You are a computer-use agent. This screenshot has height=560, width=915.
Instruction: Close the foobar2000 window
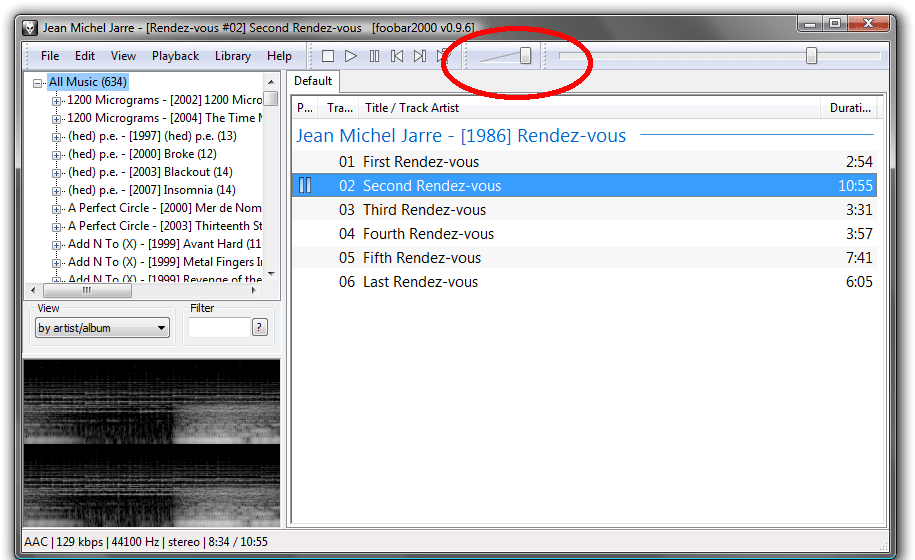868,24
